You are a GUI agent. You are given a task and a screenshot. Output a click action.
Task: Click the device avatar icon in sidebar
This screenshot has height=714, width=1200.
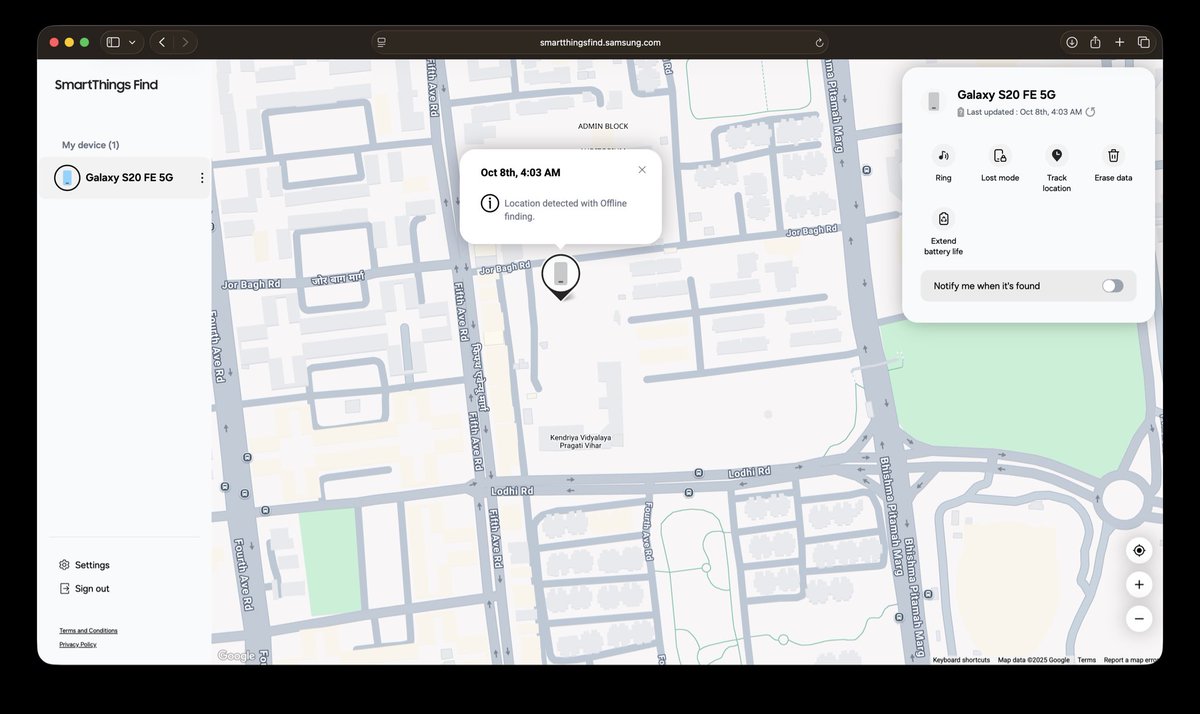pos(67,178)
